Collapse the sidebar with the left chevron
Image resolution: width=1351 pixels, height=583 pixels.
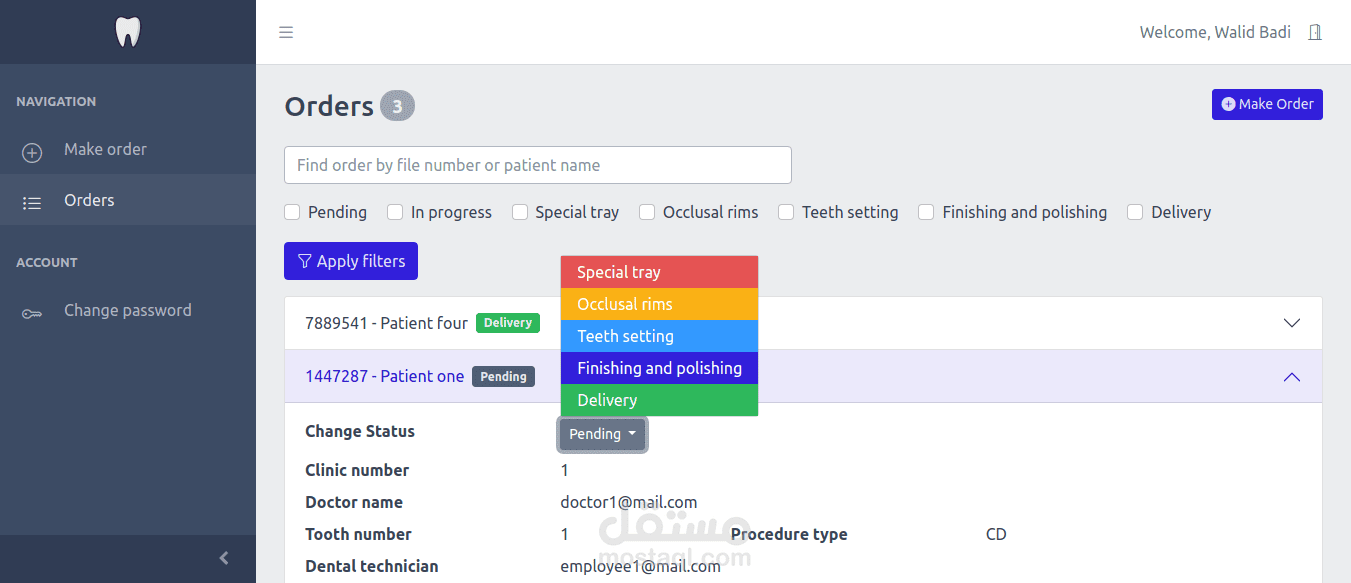(x=224, y=558)
